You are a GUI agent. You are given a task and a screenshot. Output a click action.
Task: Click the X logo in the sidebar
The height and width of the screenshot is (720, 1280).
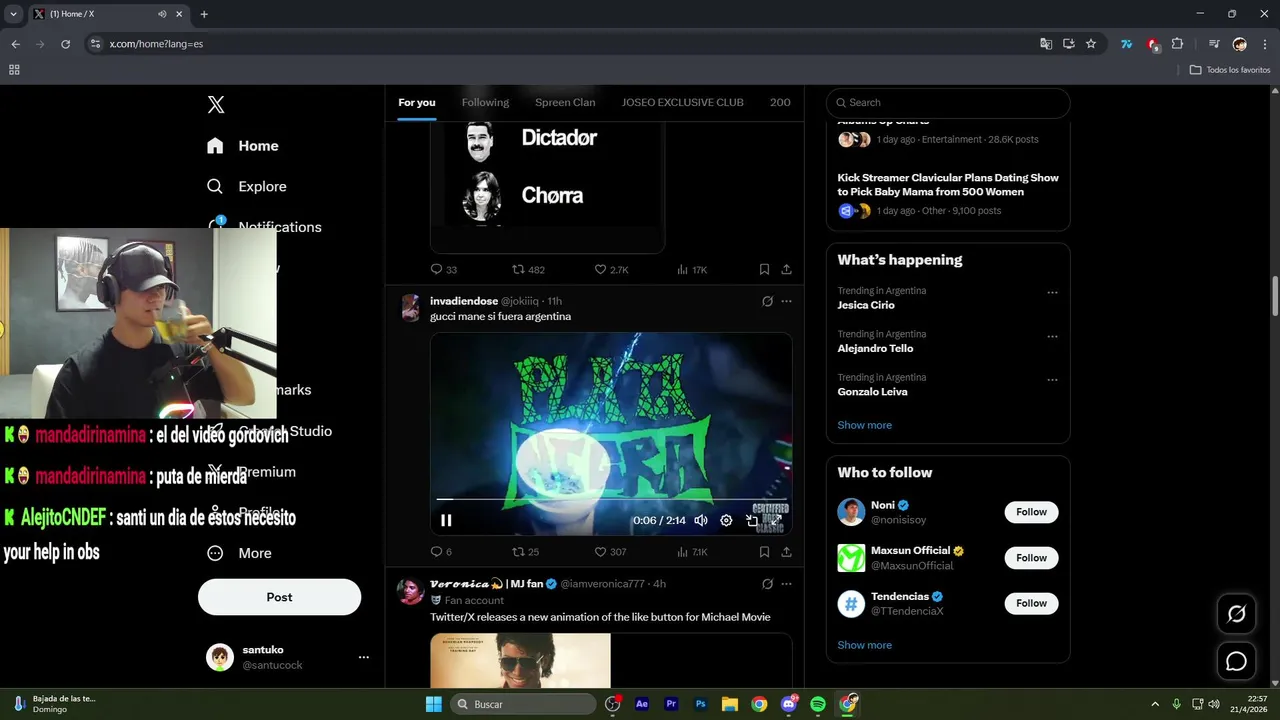pyautogui.click(x=215, y=105)
